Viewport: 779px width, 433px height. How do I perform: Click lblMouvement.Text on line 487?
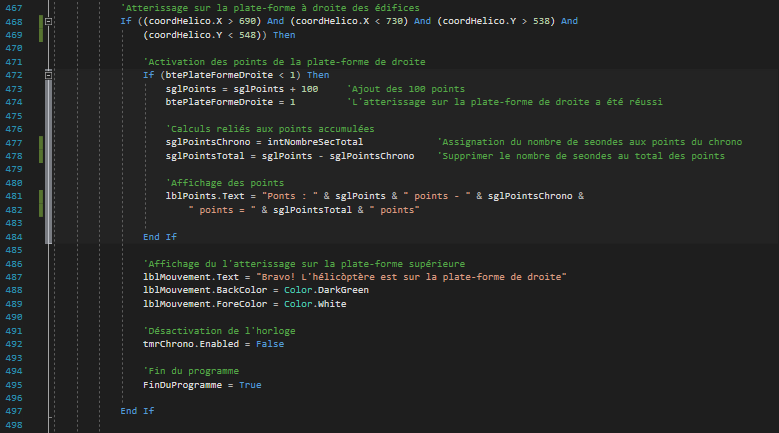coord(191,277)
